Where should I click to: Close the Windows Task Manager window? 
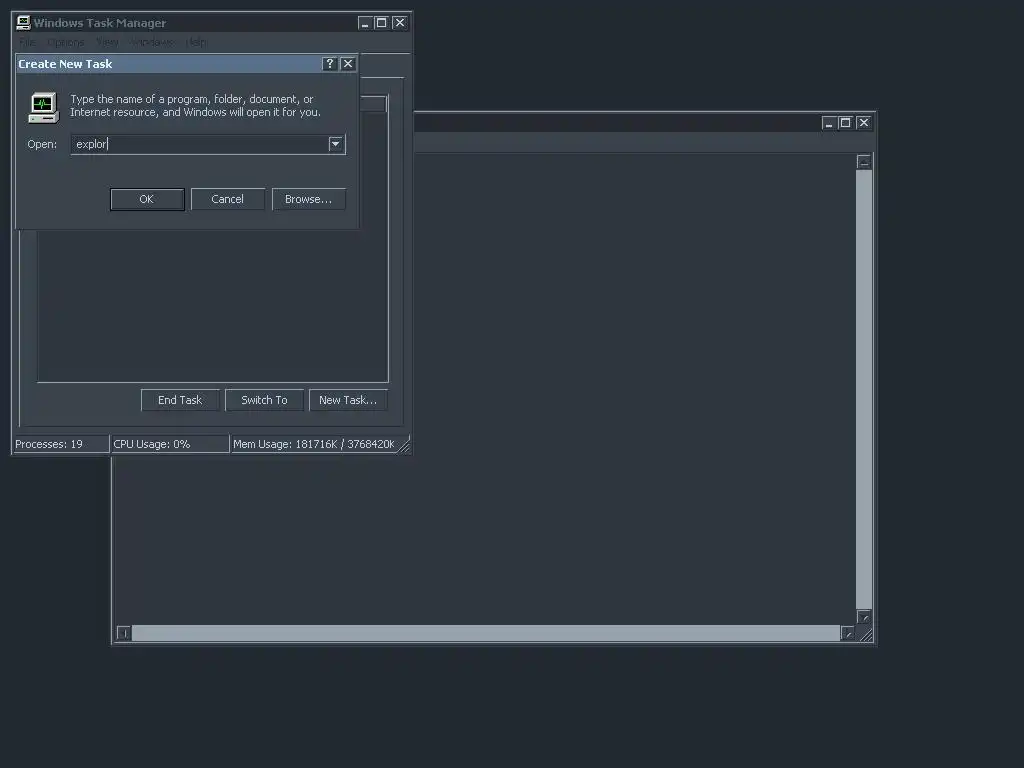(x=400, y=23)
